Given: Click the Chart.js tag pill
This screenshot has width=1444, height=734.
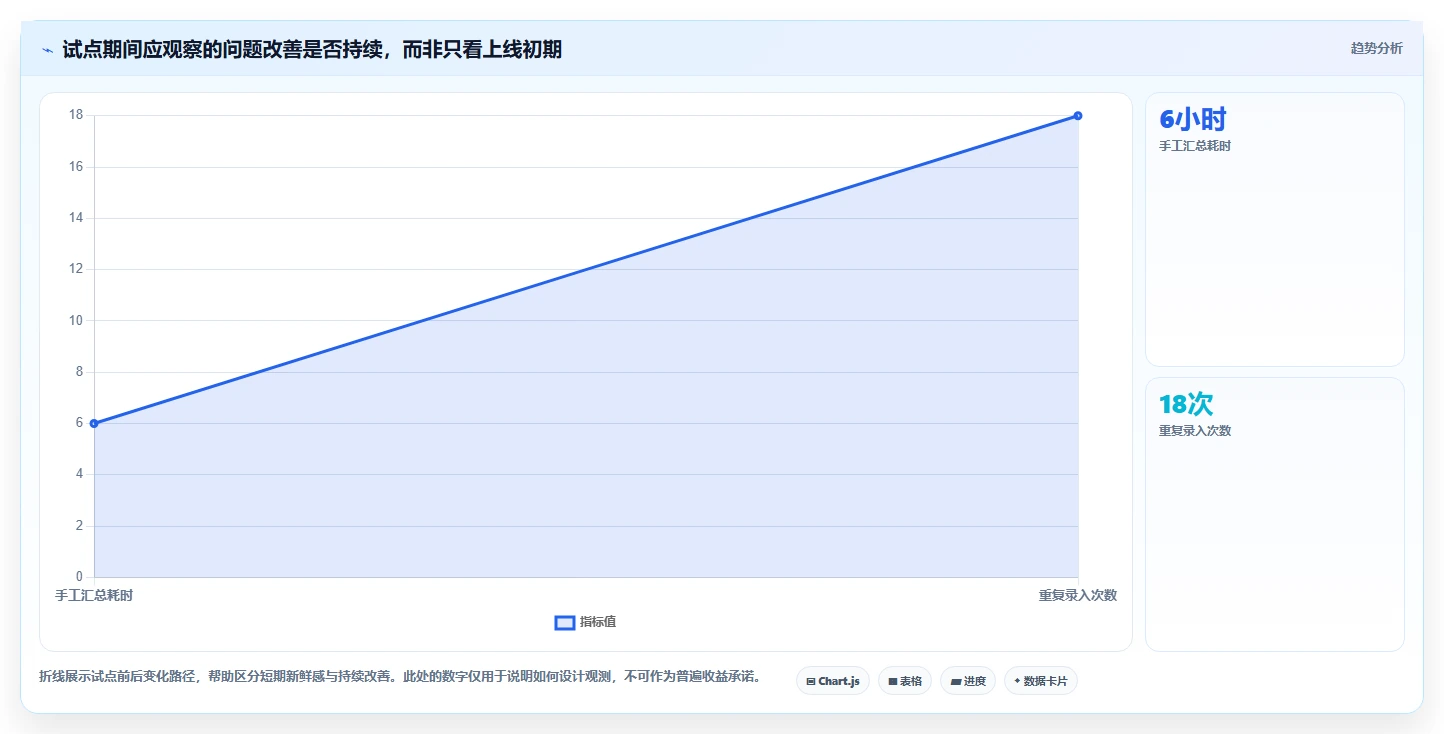Looking at the screenshot, I should coord(833,681).
